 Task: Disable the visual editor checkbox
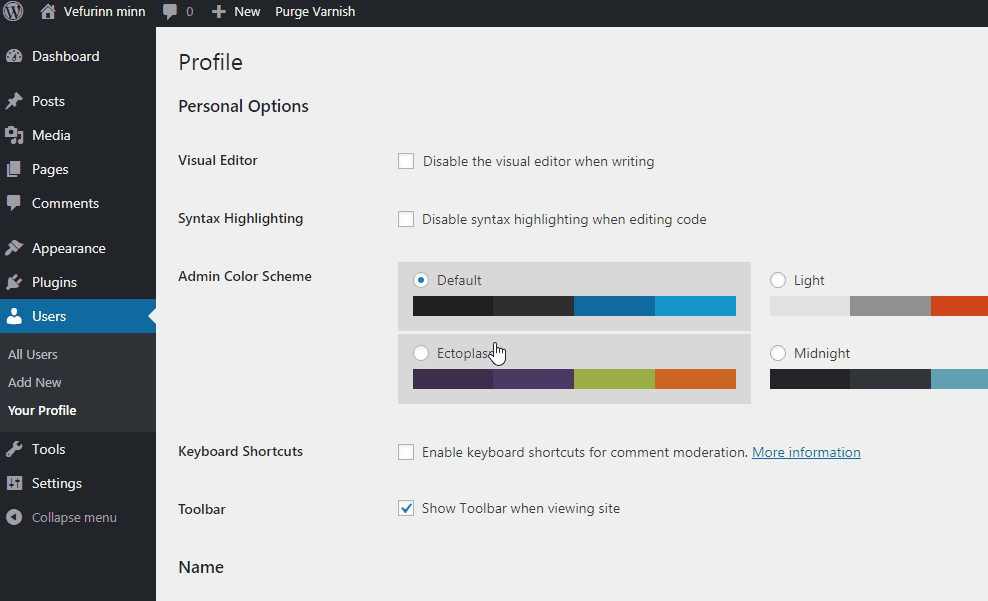point(406,161)
